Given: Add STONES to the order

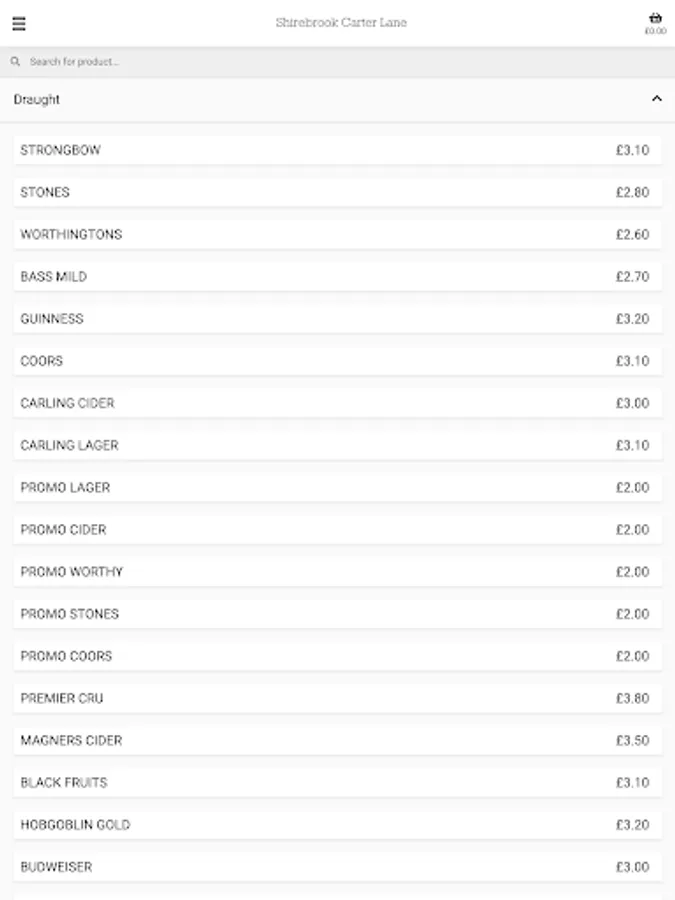Looking at the screenshot, I should (x=337, y=192).
